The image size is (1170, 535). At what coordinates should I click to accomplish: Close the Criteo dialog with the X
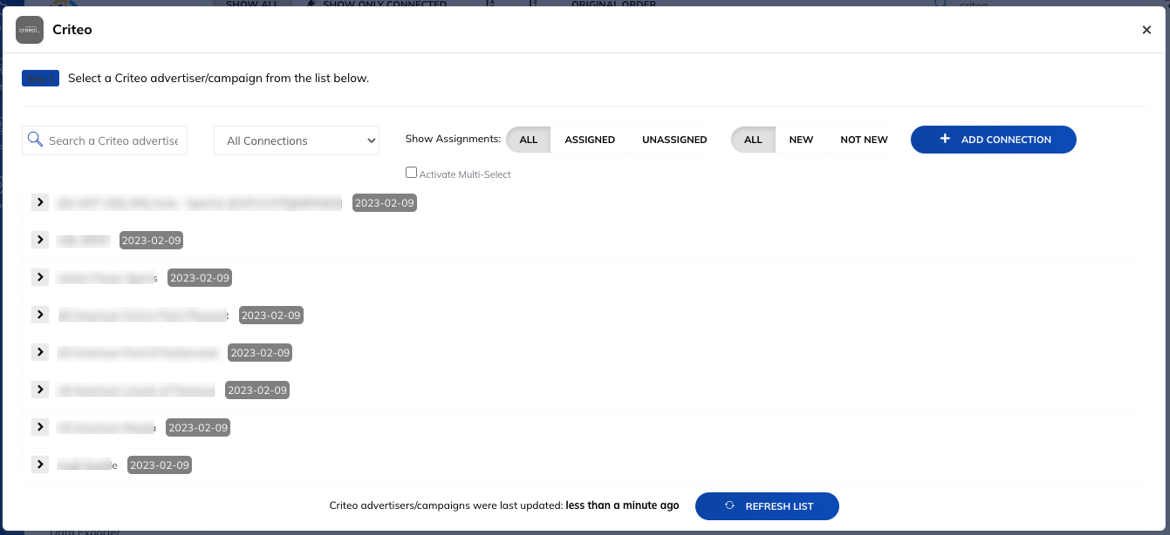(x=1147, y=30)
